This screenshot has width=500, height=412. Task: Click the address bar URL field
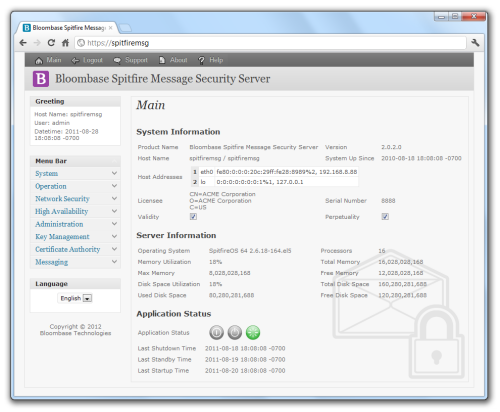tap(270, 43)
